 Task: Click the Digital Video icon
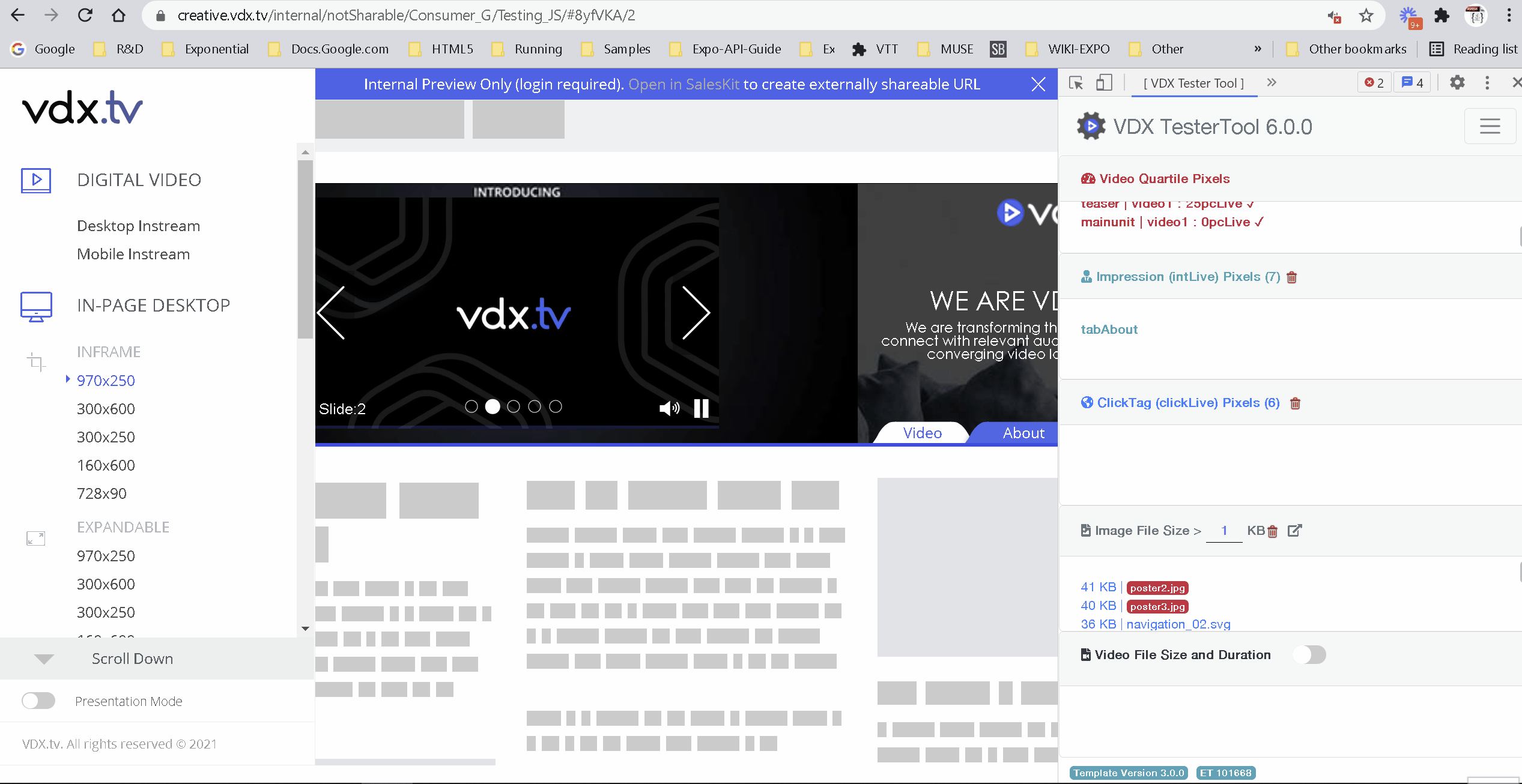pos(36,180)
